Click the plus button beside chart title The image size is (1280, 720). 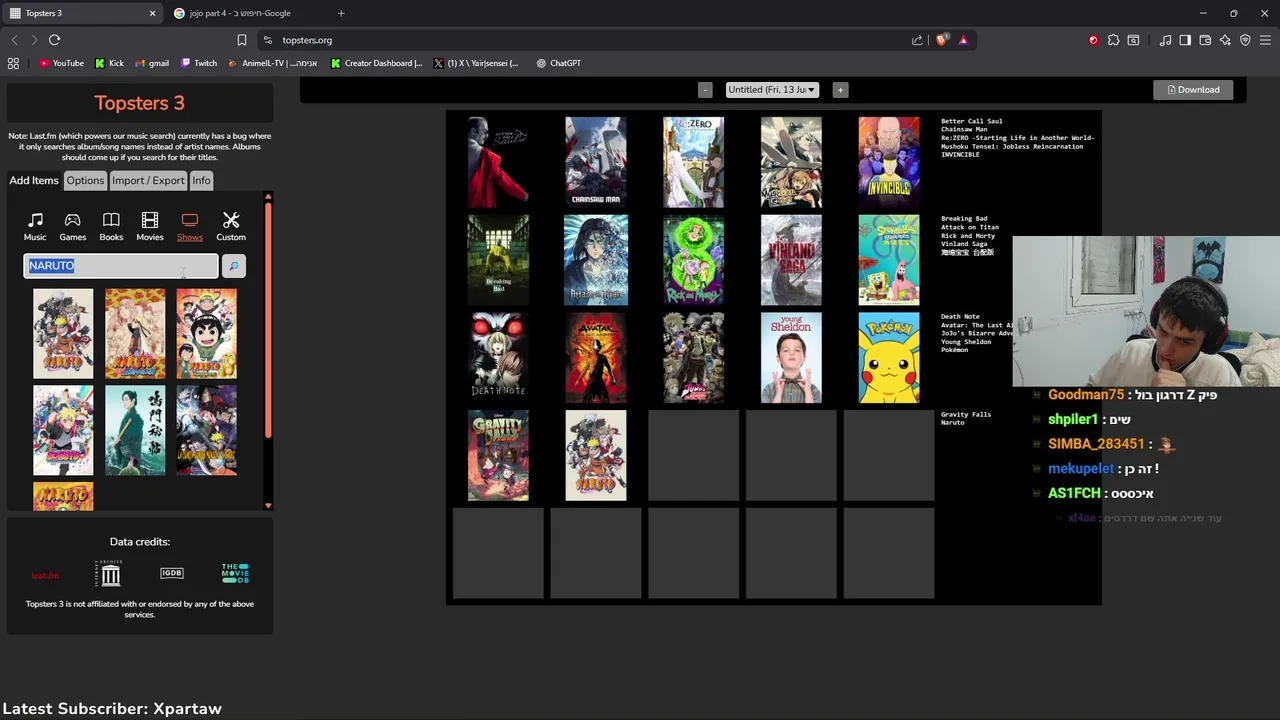point(840,89)
